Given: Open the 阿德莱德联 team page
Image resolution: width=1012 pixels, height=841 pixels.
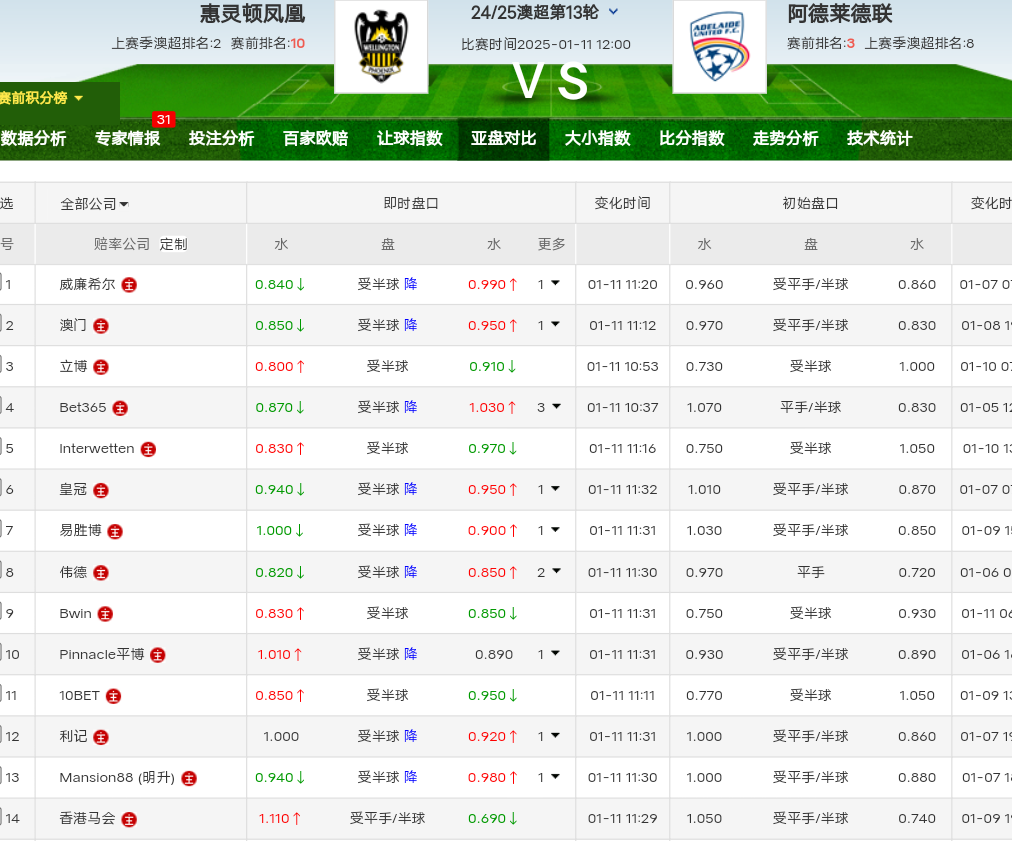Looking at the screenshot, I should click(840, 14).
